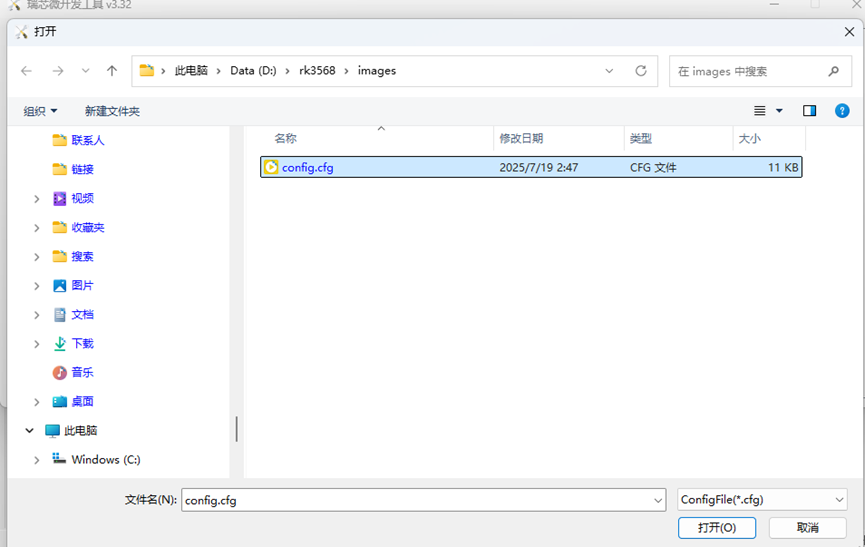
Task: Select 音乐 in the navigation tree
Action: [82, 373]
